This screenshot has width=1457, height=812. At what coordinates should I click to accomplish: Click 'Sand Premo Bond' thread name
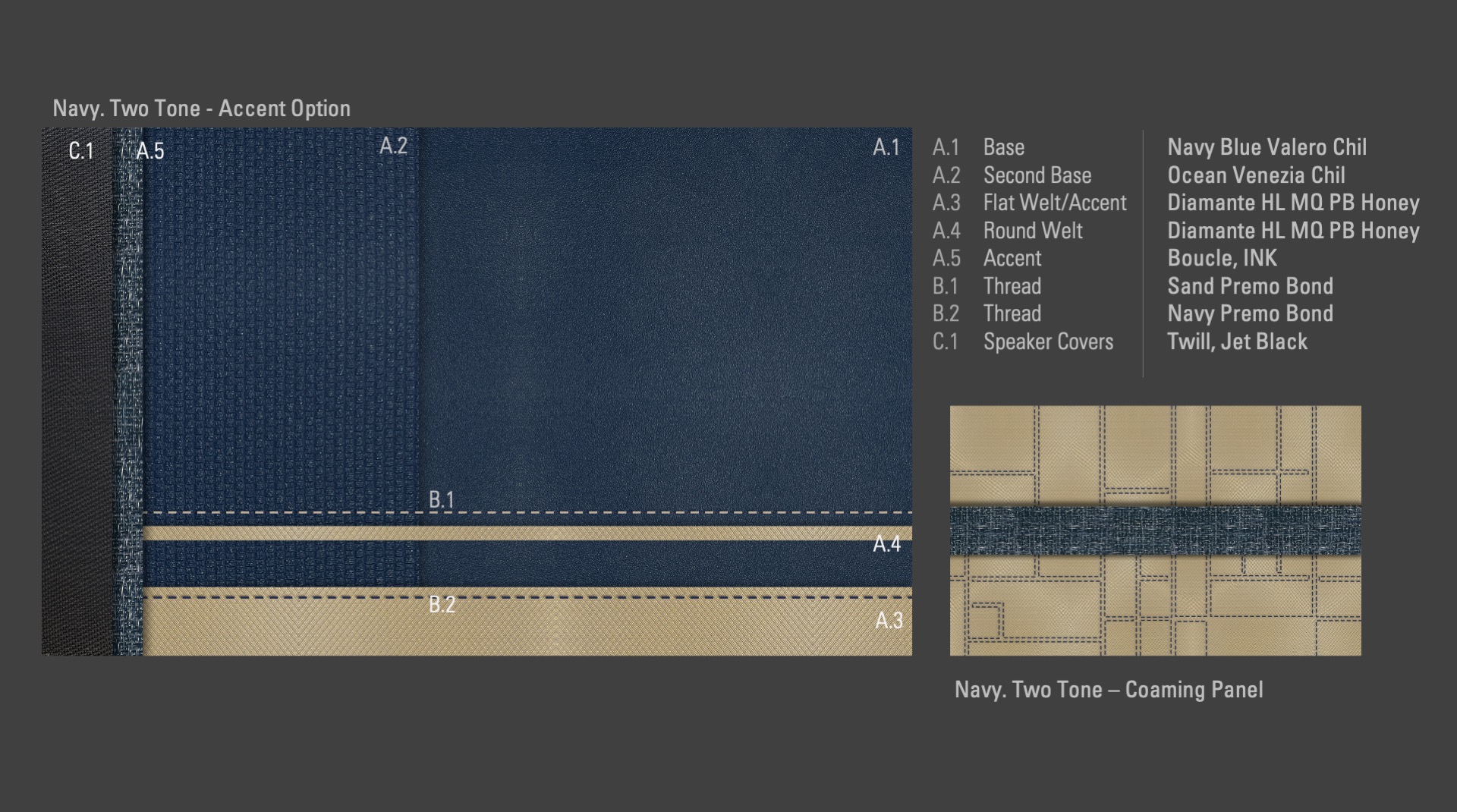coord(1250,286)
